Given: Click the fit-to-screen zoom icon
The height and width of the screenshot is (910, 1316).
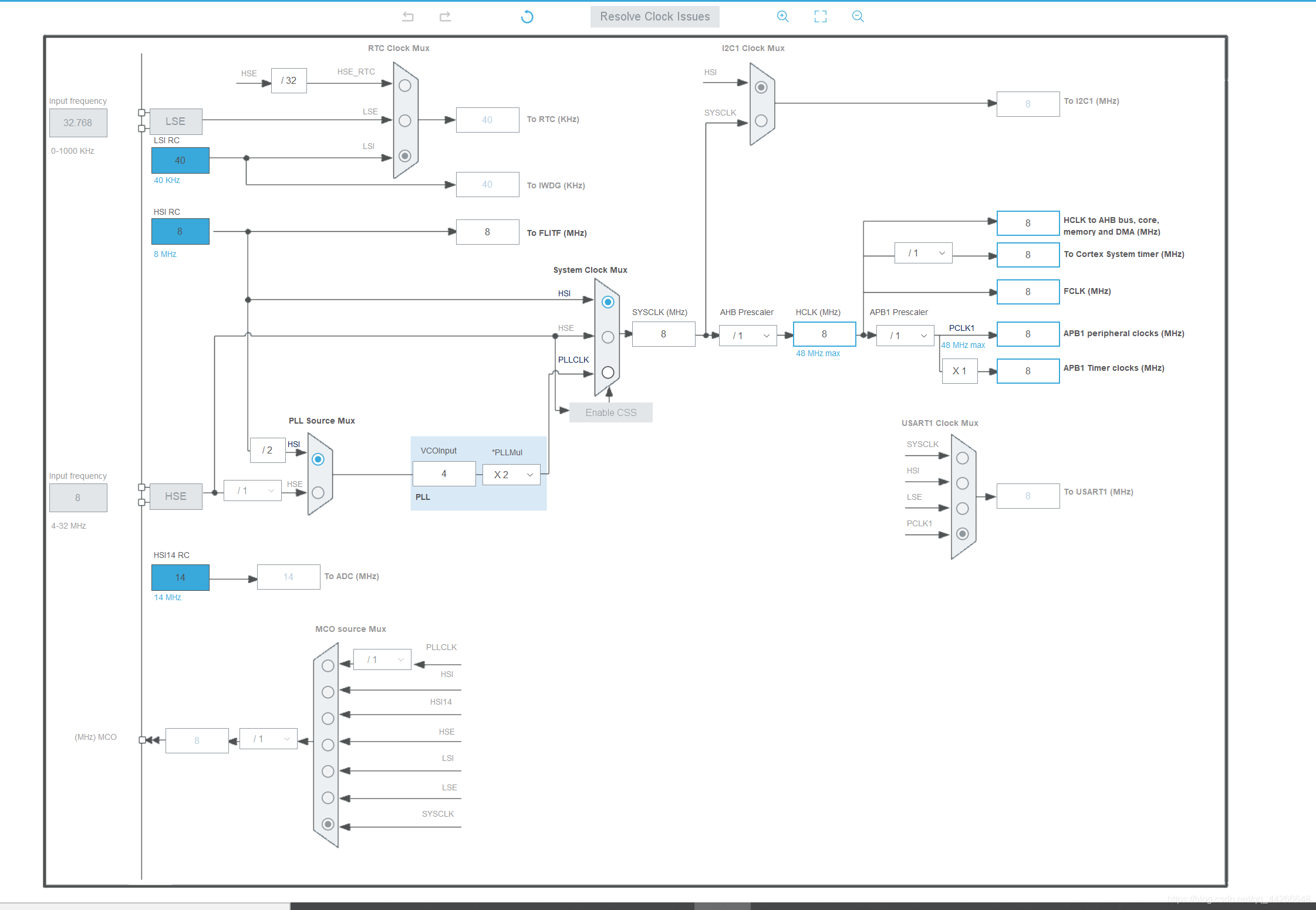Looking at the screenshot, I should point(821,16).
